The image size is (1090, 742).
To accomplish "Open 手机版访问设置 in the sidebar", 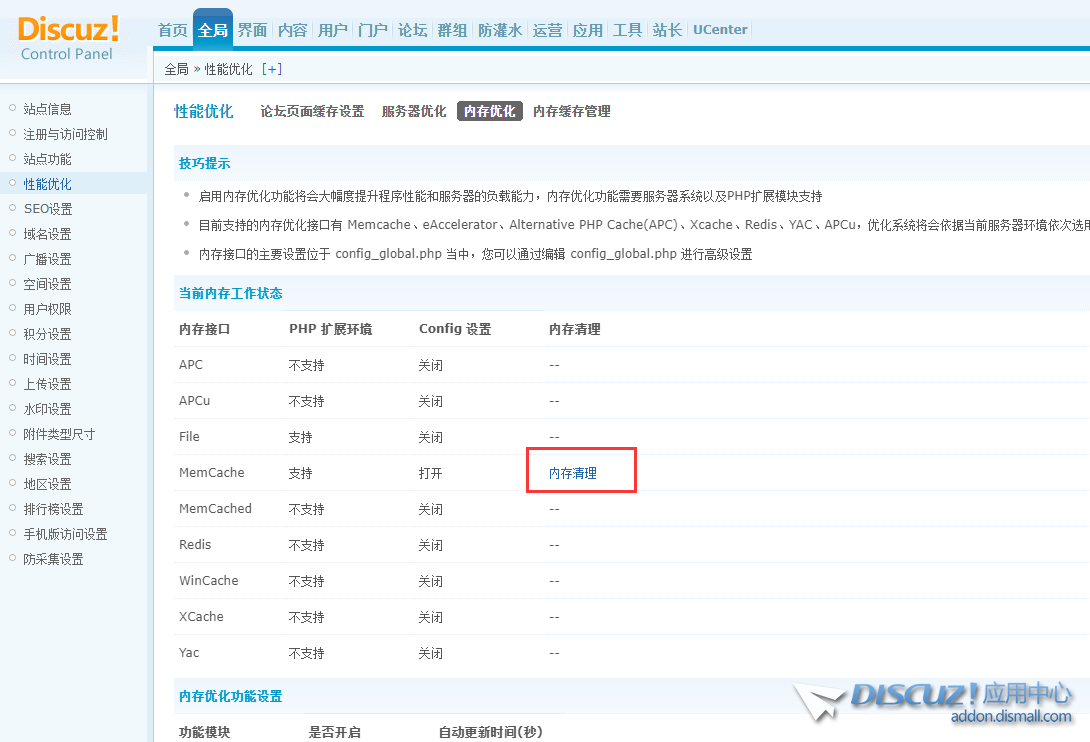I will point(65,534).
